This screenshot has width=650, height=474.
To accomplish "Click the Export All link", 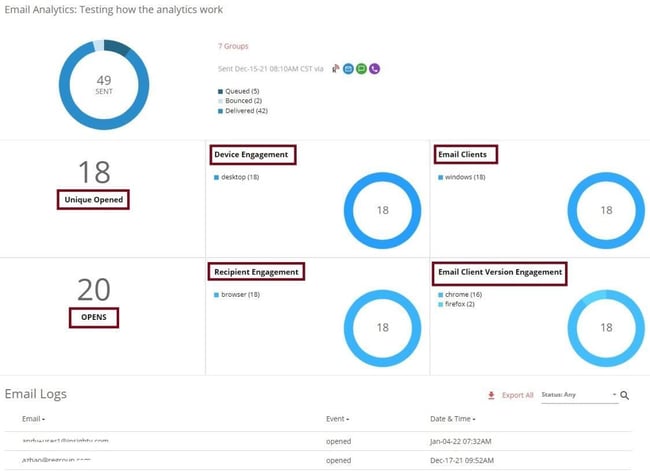I will 517,395.
